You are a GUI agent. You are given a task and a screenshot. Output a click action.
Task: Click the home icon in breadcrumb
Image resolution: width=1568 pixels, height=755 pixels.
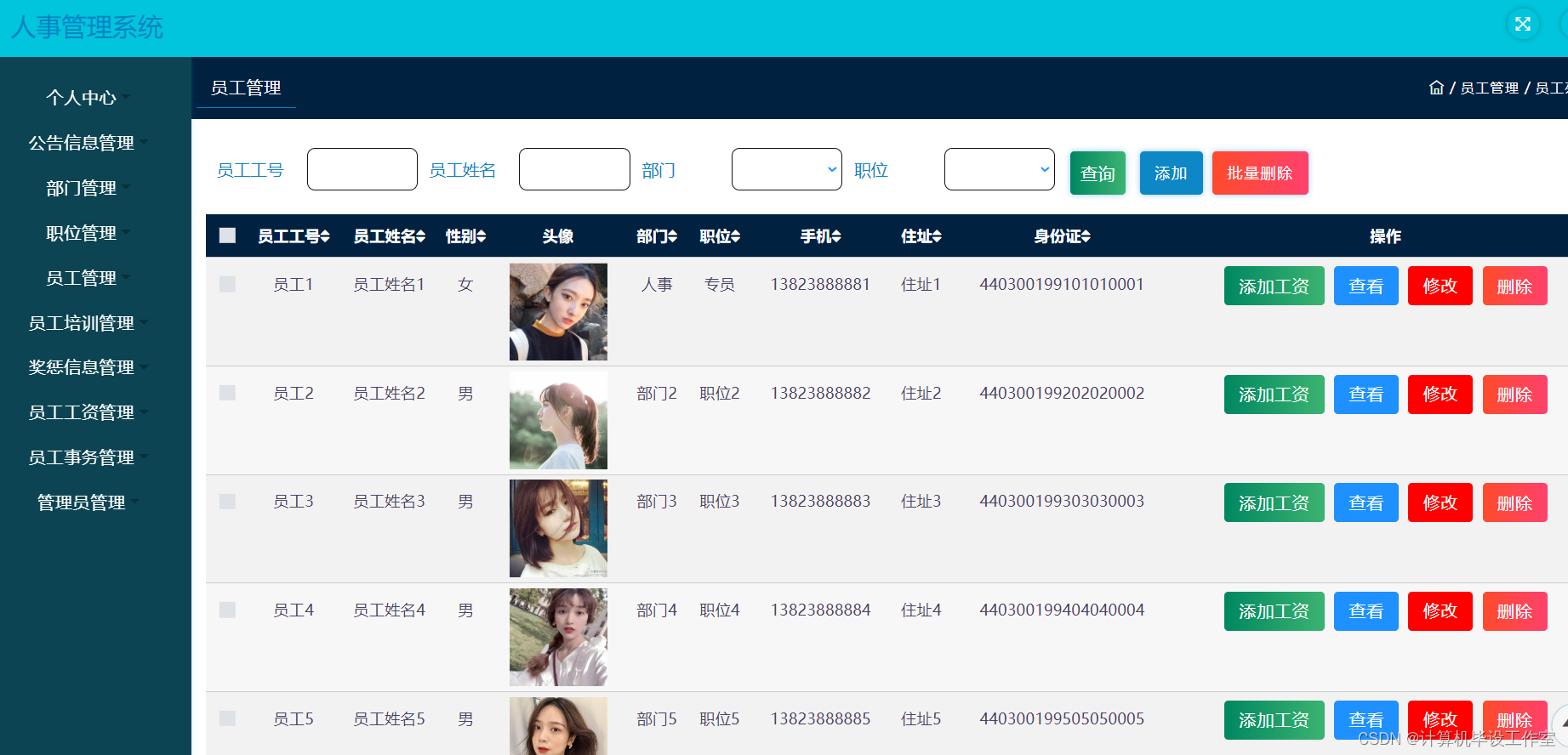tap(1436, 88)
